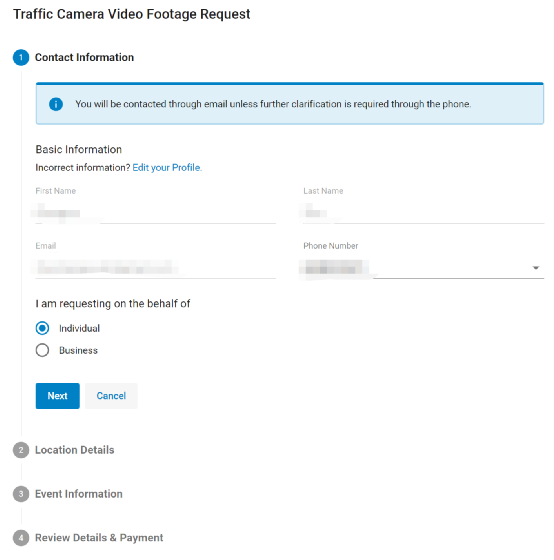Click the 'I am requesting on the behalf of' text
This screenshot has width=554, height=560.
point(113,304)
